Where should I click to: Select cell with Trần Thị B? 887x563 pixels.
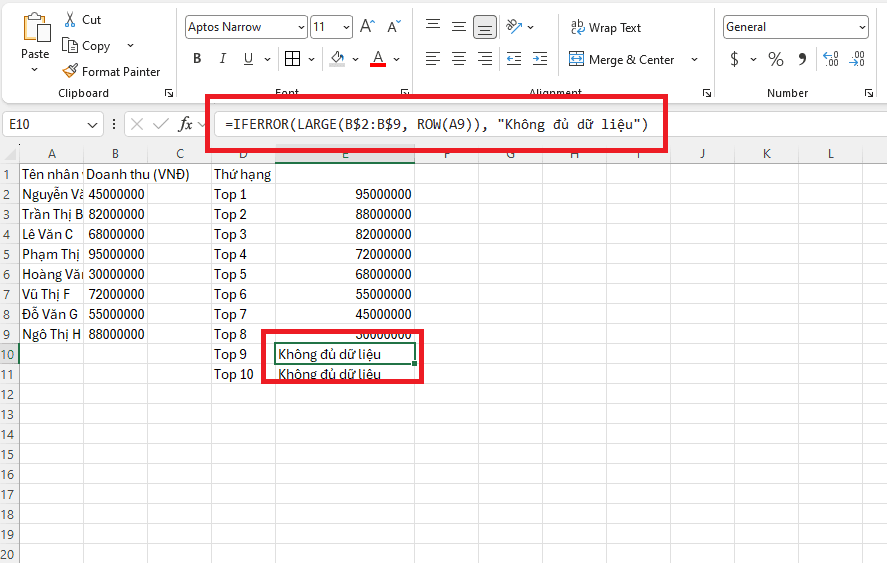(52, 214)
